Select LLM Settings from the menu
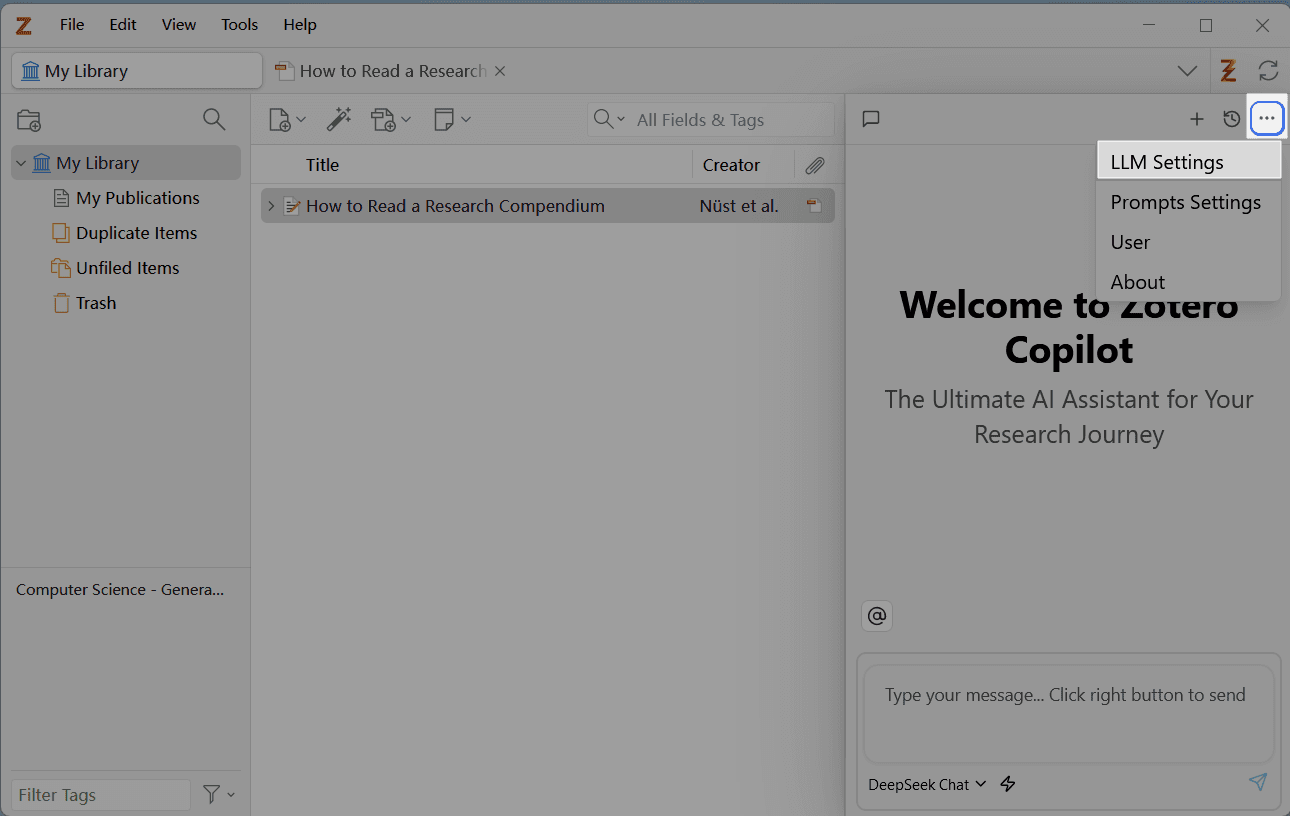Image resolution: width=1290 pixels, height=816 pixels. (x=1167, y=162)
